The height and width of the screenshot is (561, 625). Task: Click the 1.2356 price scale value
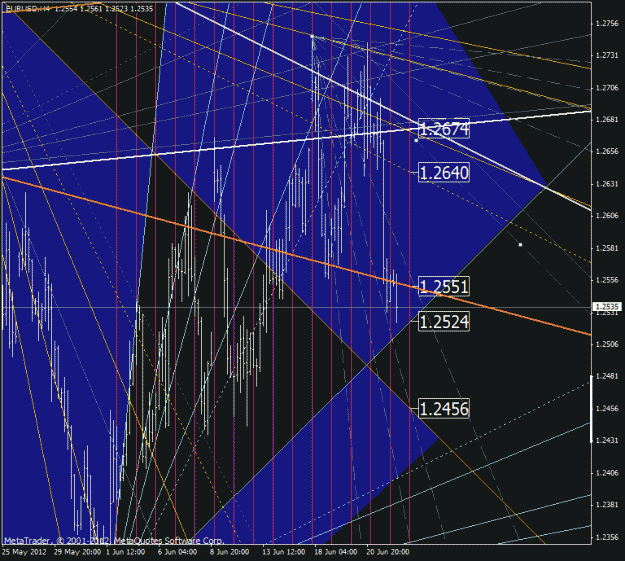(x=607, y=537)
